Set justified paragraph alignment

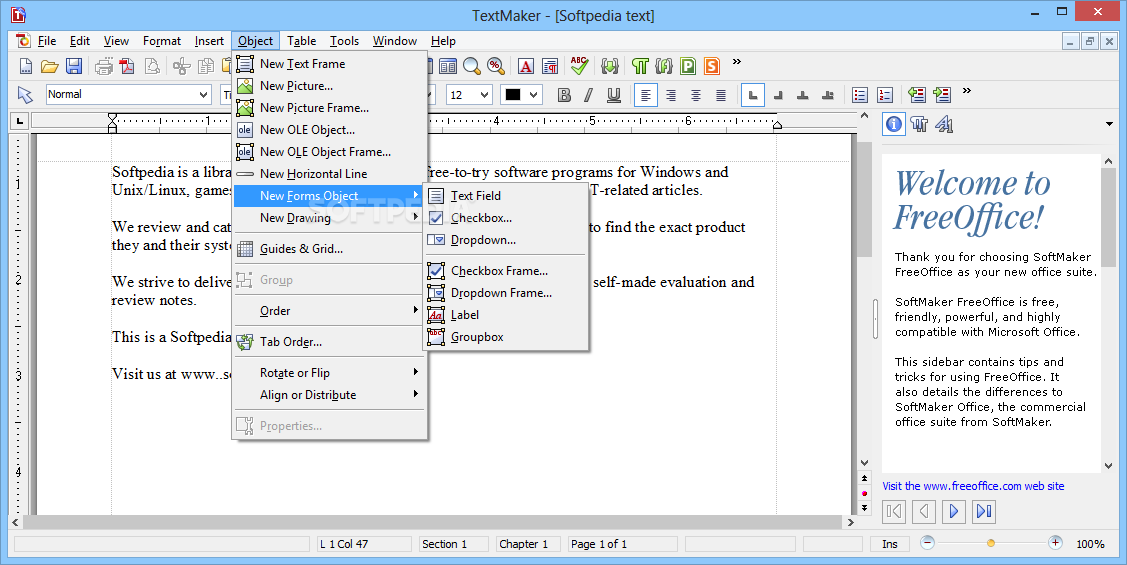tap(721, 95)
